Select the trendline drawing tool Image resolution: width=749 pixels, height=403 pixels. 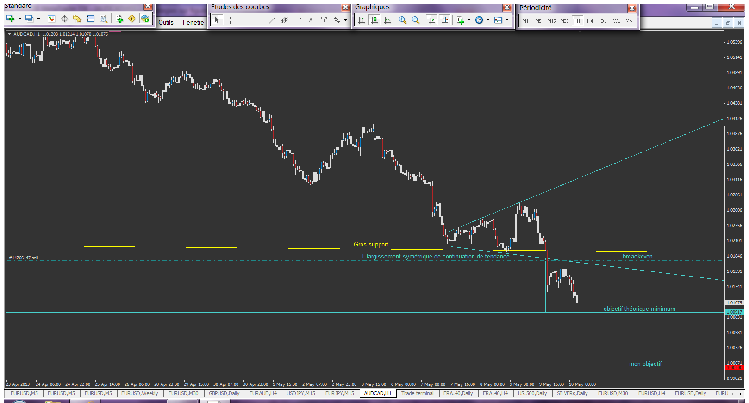tap(272, 20)
